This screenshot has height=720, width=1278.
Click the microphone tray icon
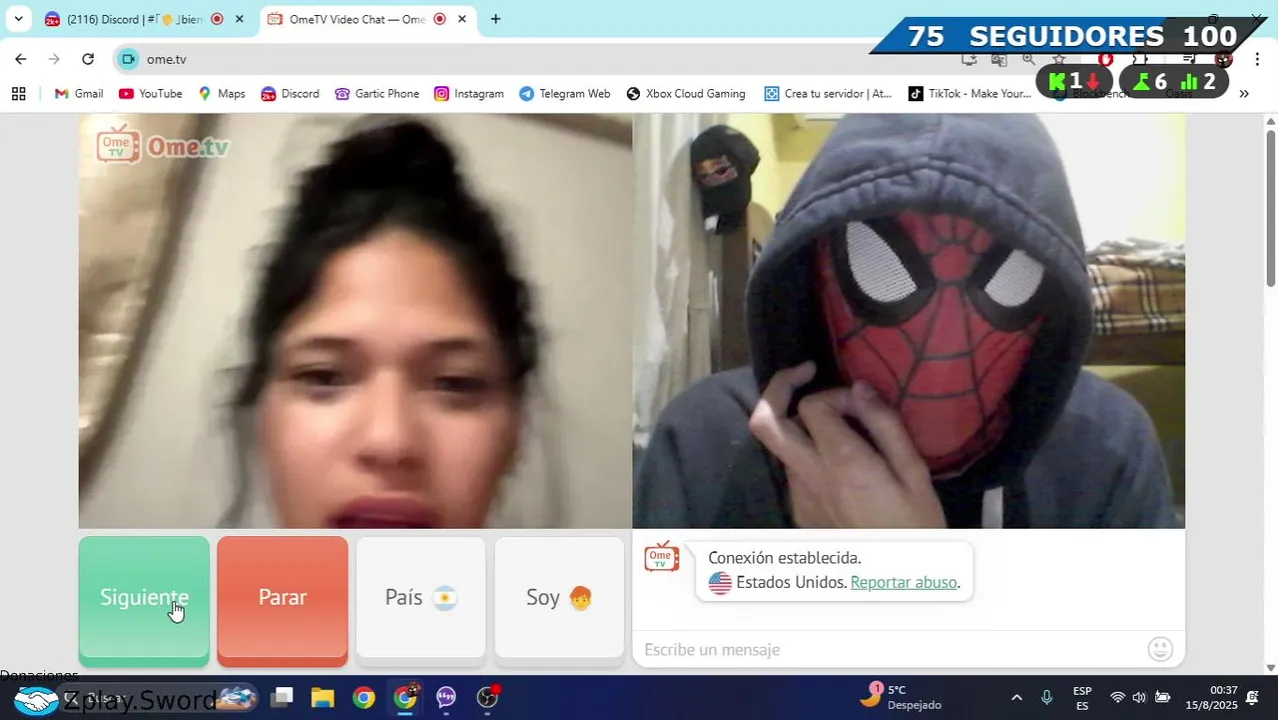1047,697
